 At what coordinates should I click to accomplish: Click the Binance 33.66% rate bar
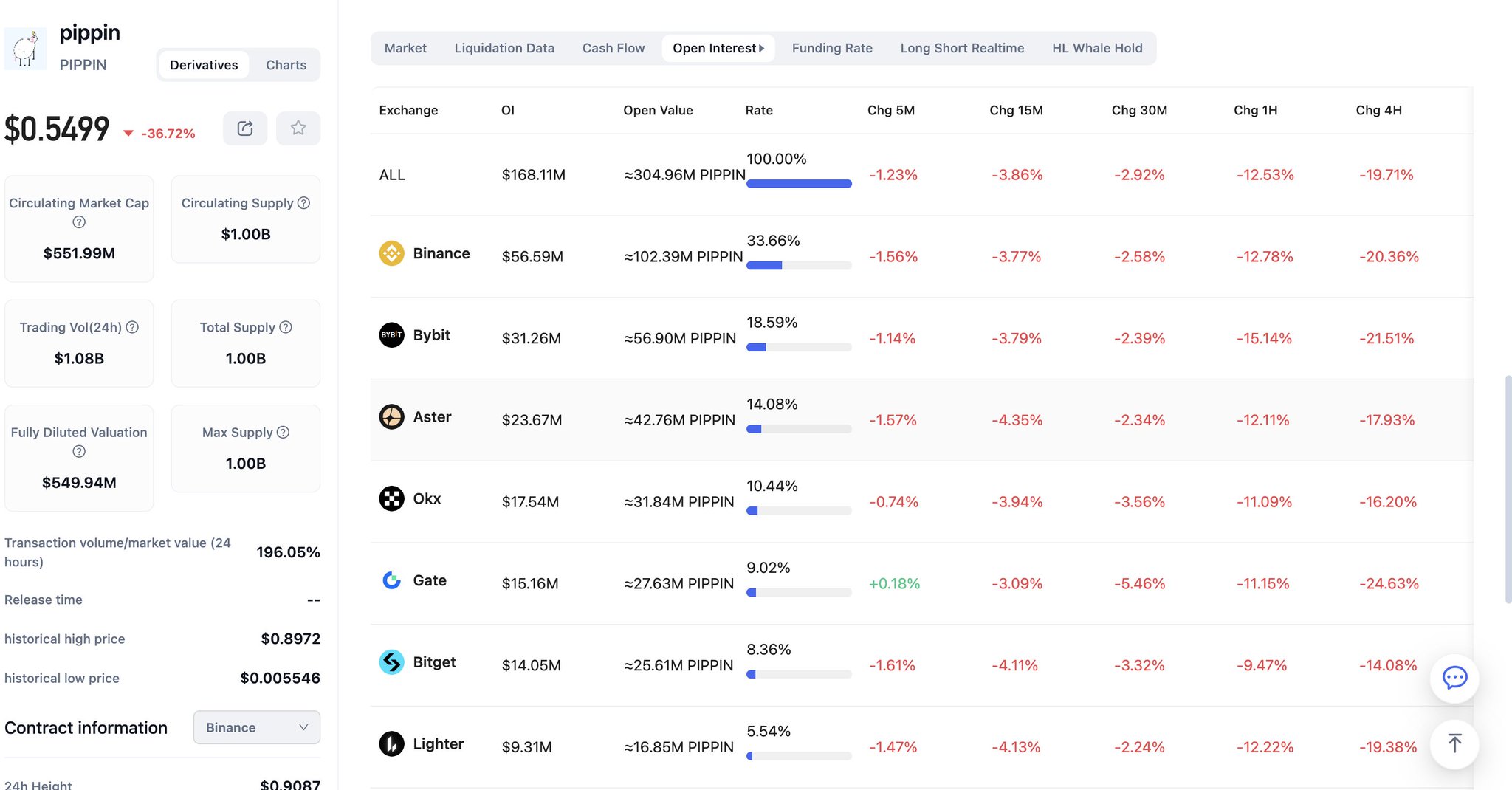point(799,266)
